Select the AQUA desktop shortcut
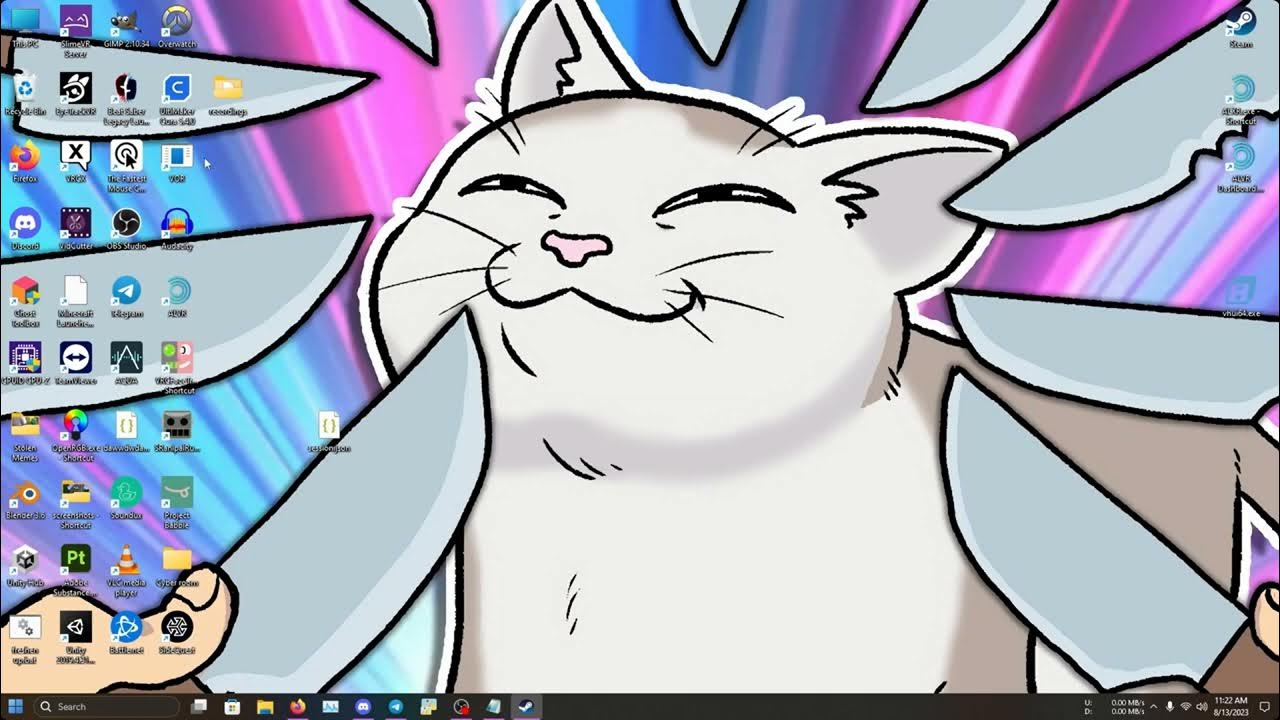This screenshot has width=1280, height=720. coord(126,362)
